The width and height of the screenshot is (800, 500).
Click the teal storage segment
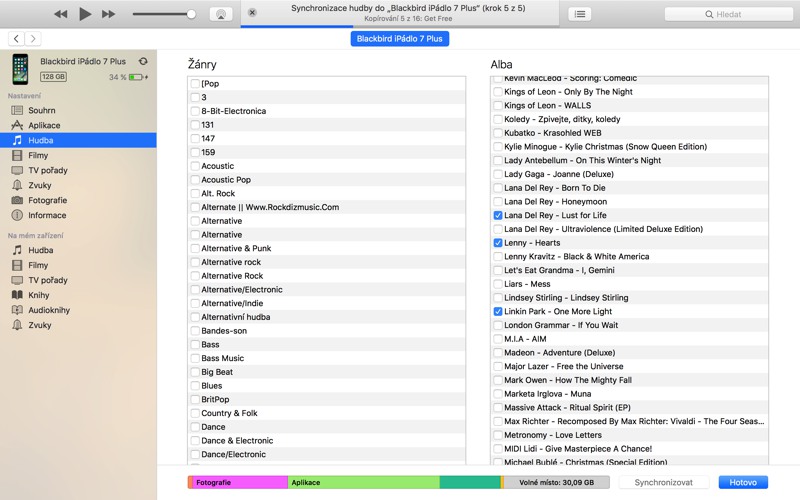click(x=470, y=482)
